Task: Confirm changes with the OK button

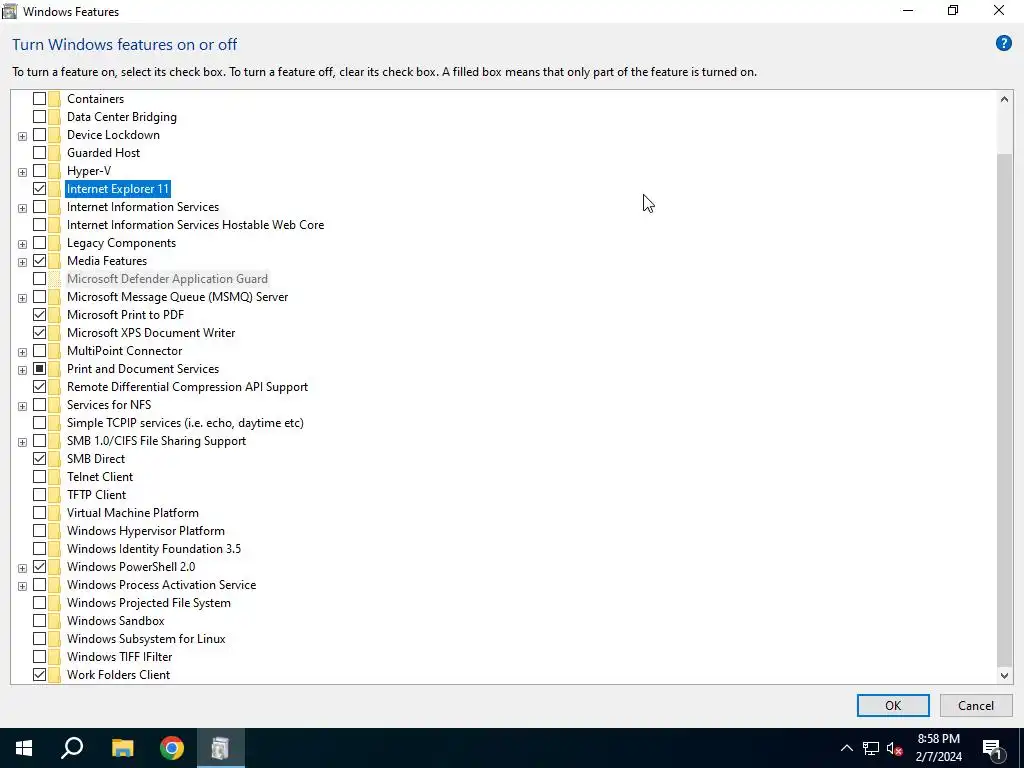Action: coord(893,705)
